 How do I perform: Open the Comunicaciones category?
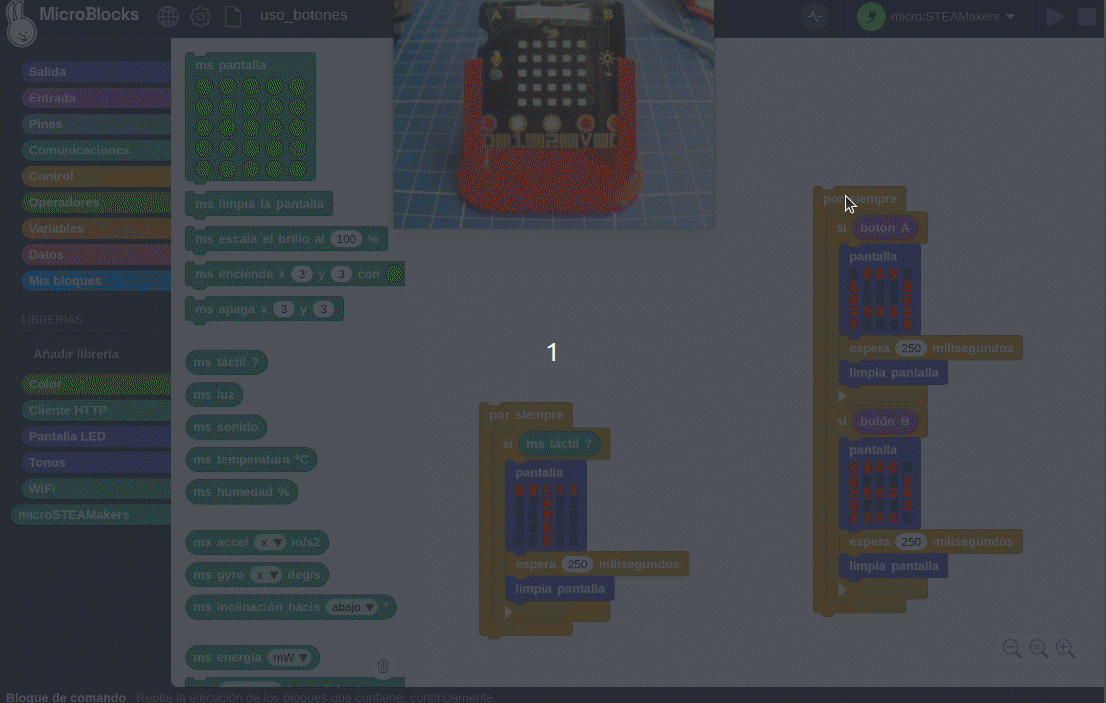click(96, 150)
